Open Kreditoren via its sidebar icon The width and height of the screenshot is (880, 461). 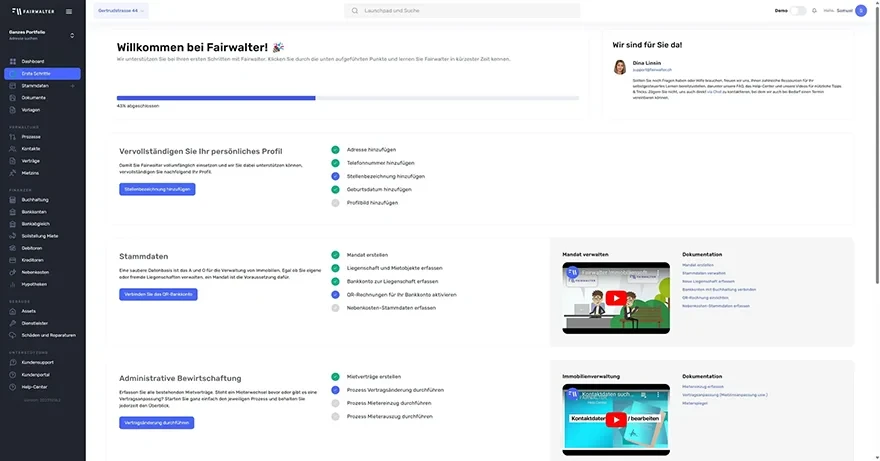[x=13, y=260]
